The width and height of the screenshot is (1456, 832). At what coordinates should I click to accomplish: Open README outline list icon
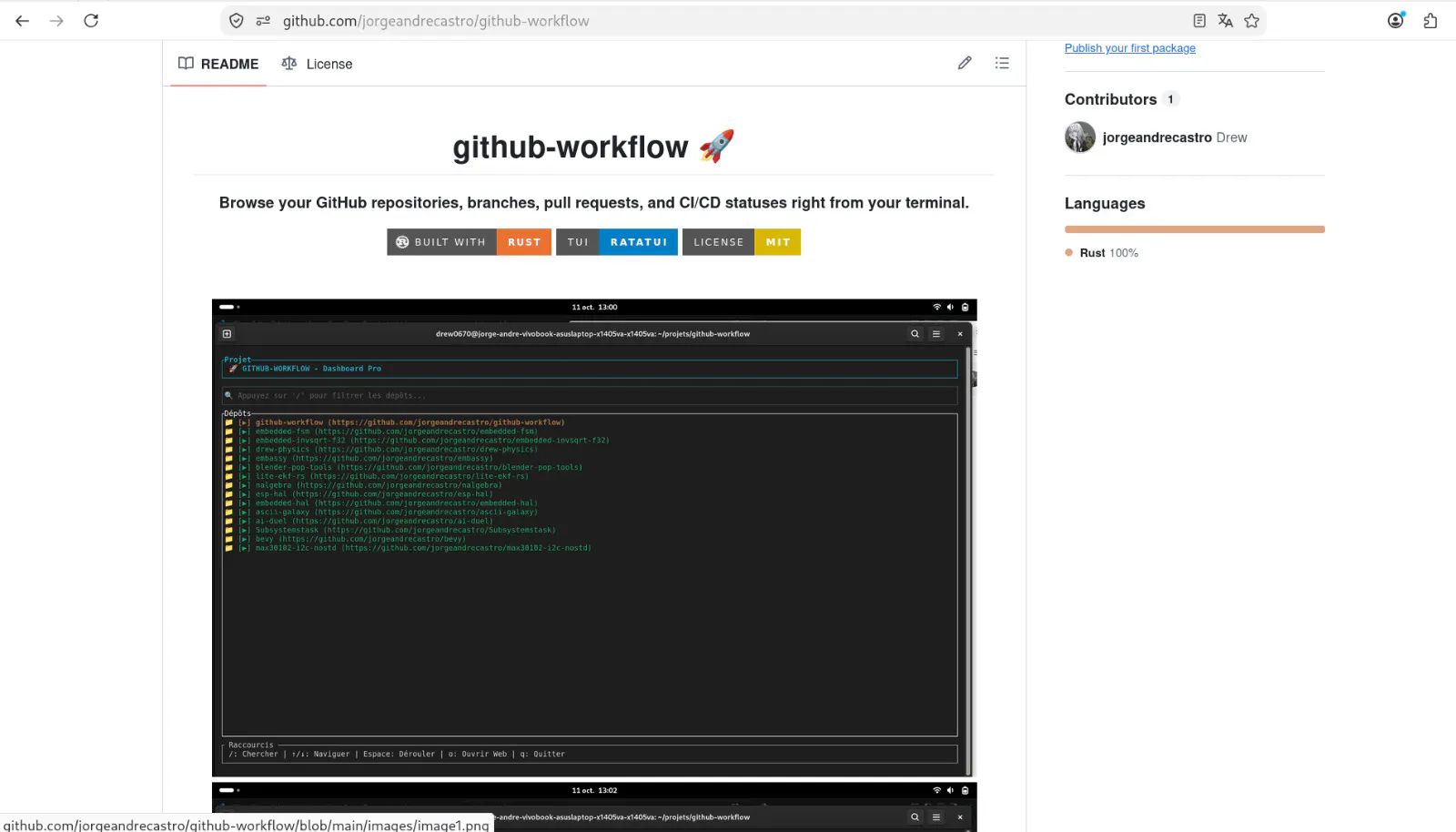[1002, 63]
